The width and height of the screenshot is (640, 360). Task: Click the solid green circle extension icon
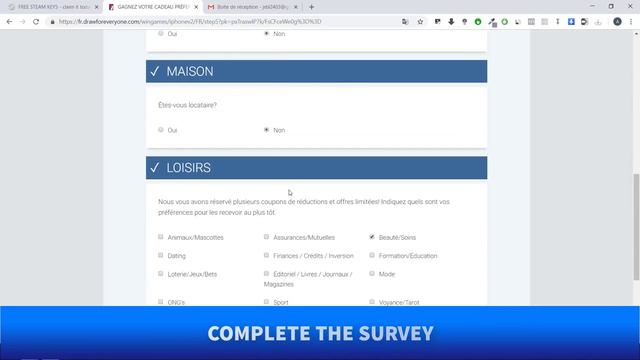click(478, 22)
